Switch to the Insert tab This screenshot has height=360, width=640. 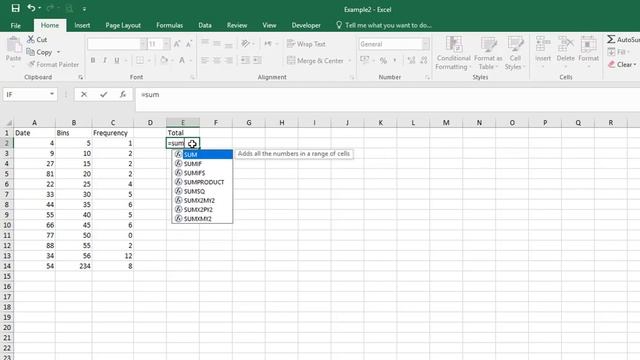pyautogui.click(x=82, y=25)
